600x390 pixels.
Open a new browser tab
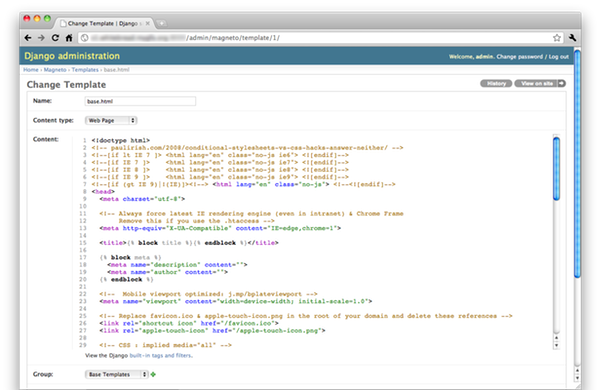pos(161,23)
